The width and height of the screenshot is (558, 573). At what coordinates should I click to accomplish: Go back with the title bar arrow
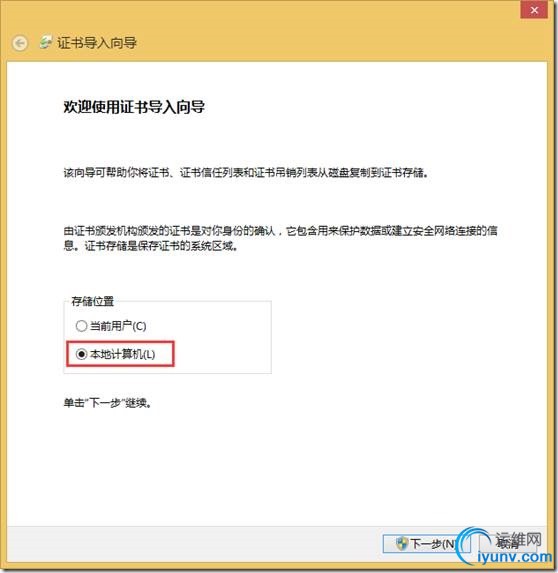(x=19, y=43)
